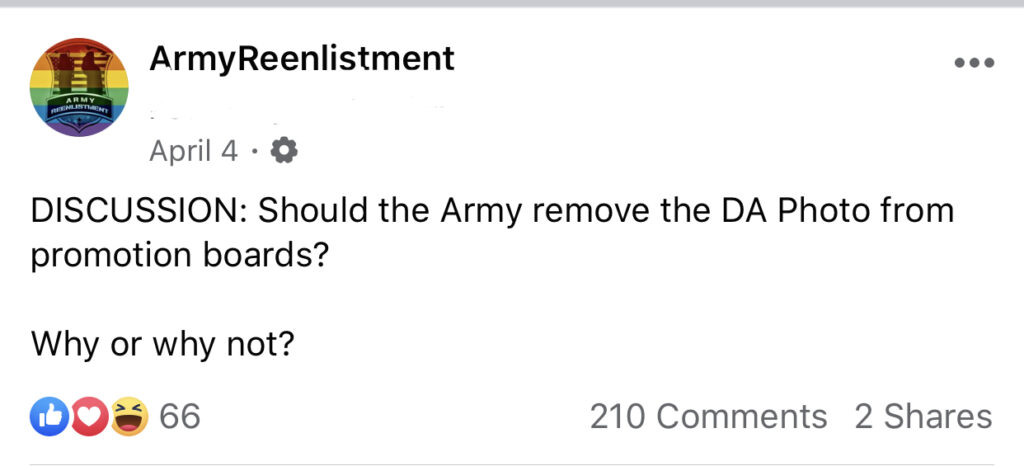This screenshot has width=1024, height=466.
Task: Click the "Why or why not?" text
Action: (162, 343)
